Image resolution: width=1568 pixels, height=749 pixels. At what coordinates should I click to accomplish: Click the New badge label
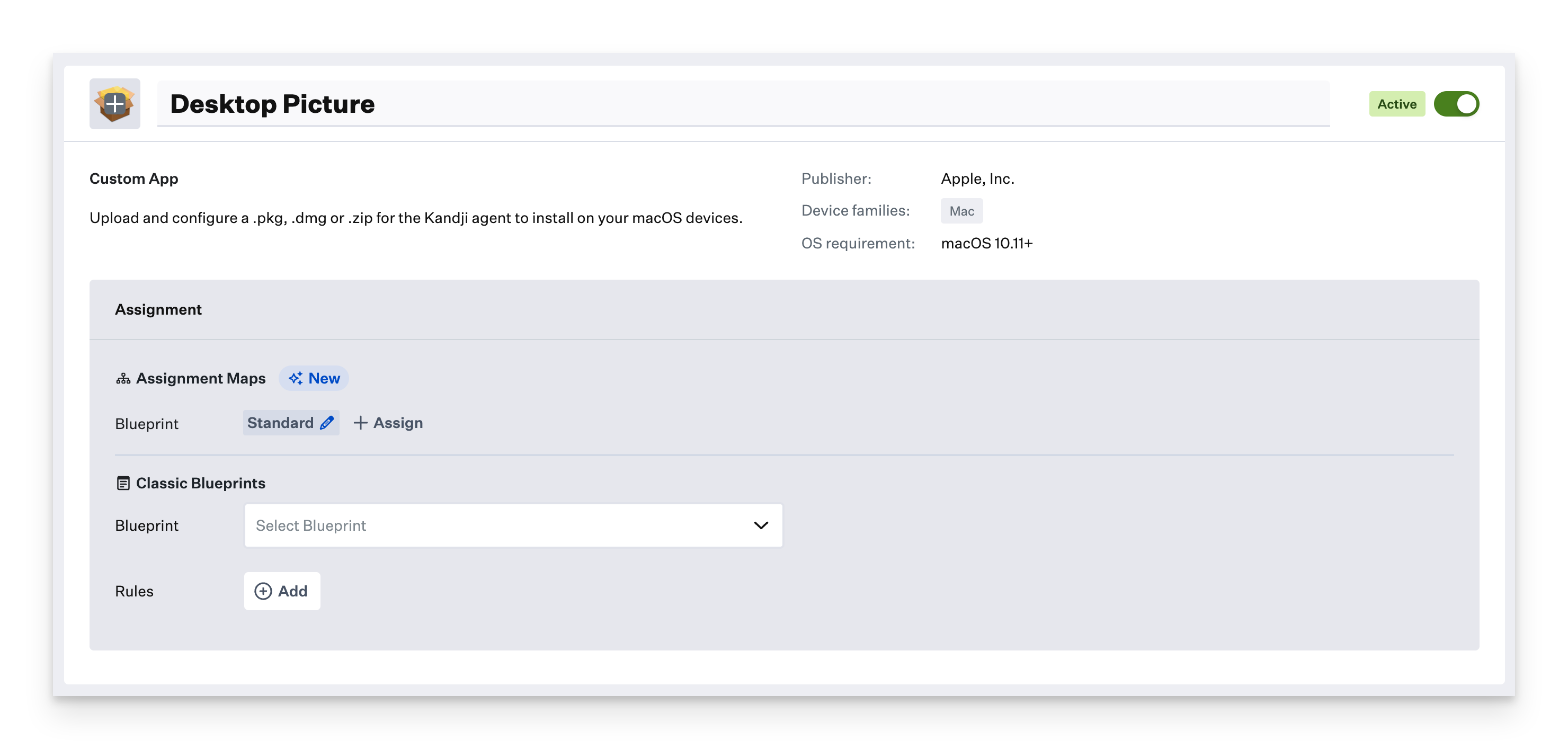pos(324,378)
